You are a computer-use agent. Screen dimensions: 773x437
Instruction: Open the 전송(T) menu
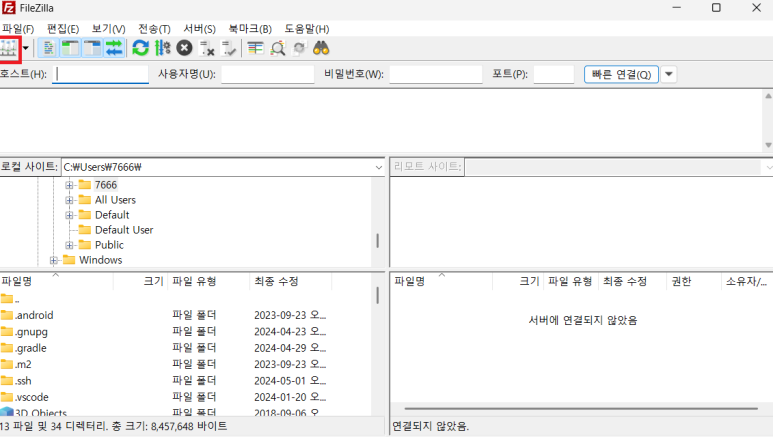click(x=154, y=29)
